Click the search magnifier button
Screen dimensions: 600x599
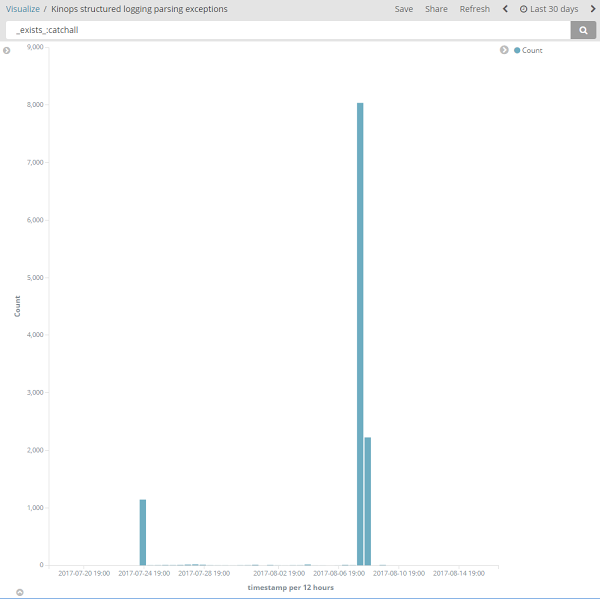583,30
